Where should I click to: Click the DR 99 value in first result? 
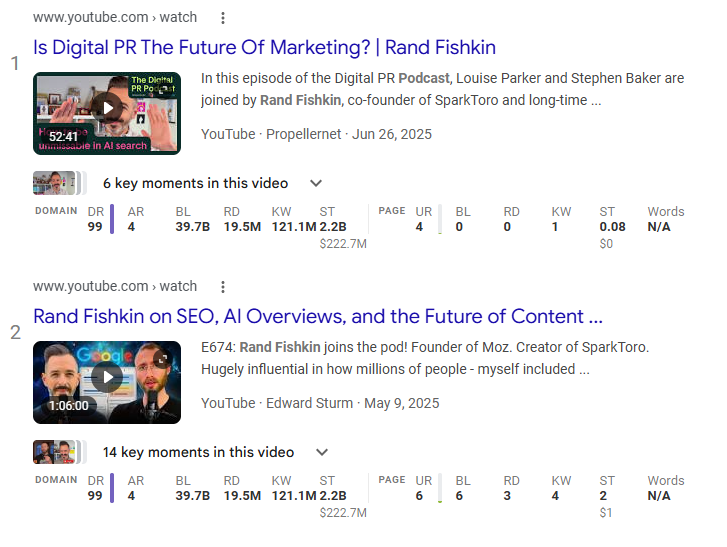95,227
